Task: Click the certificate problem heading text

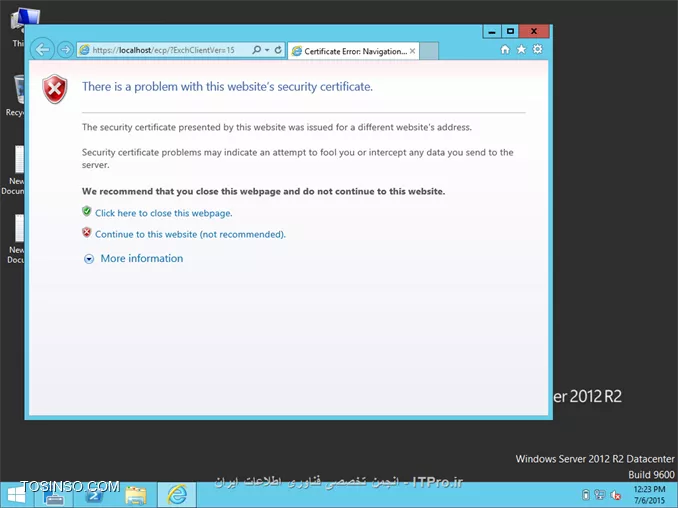Action: [227, 87]
